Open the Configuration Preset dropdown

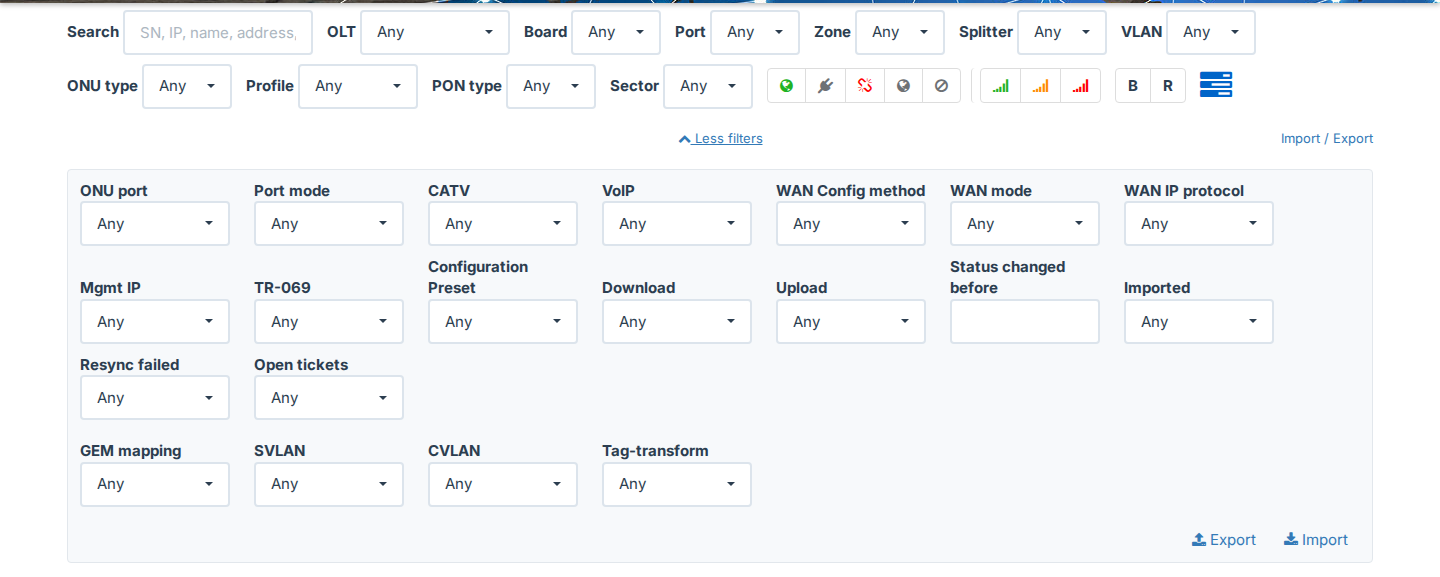pos(503,322)
